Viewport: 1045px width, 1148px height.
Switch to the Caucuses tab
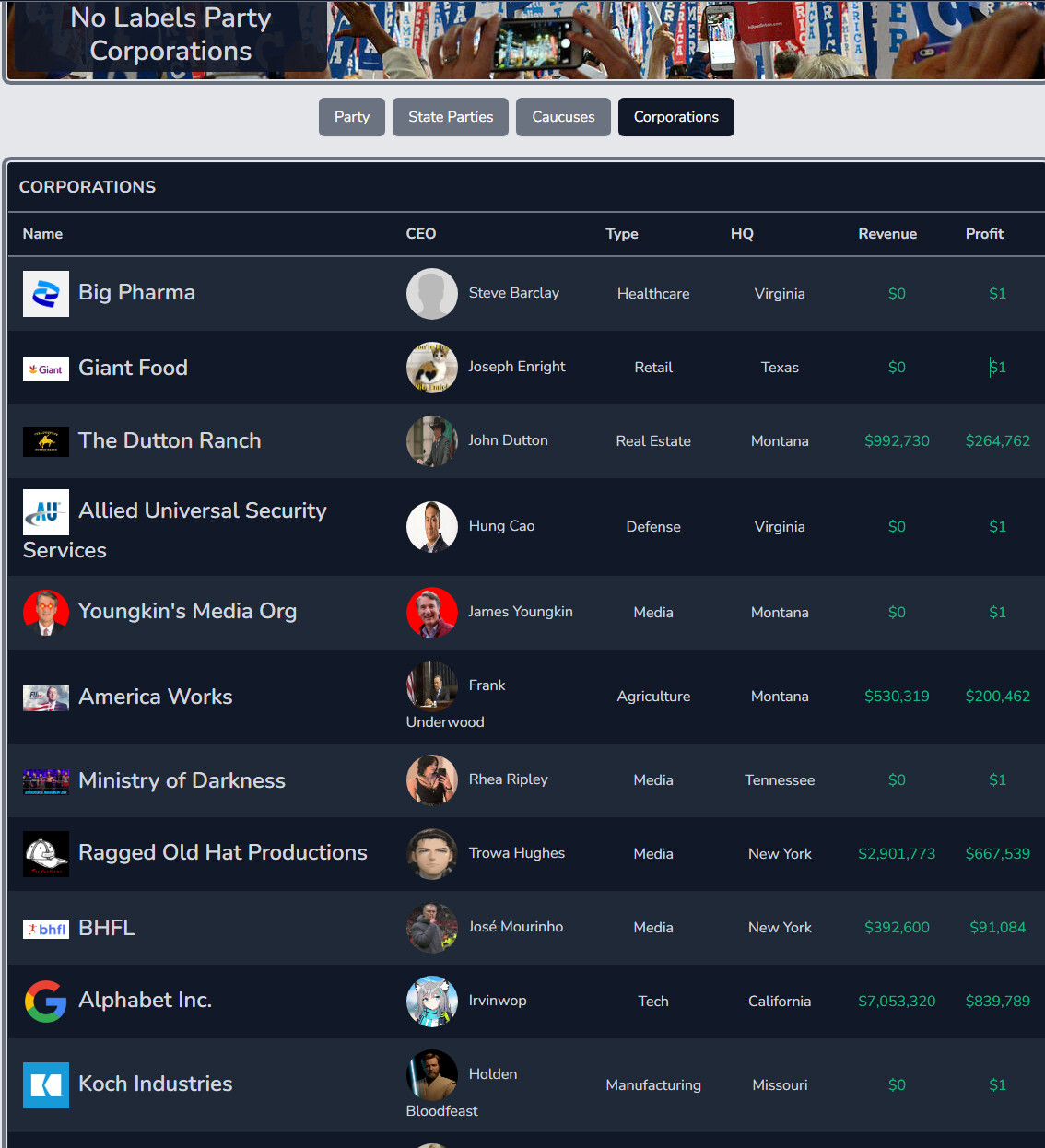pyautogui.click(x=563, y=117)
